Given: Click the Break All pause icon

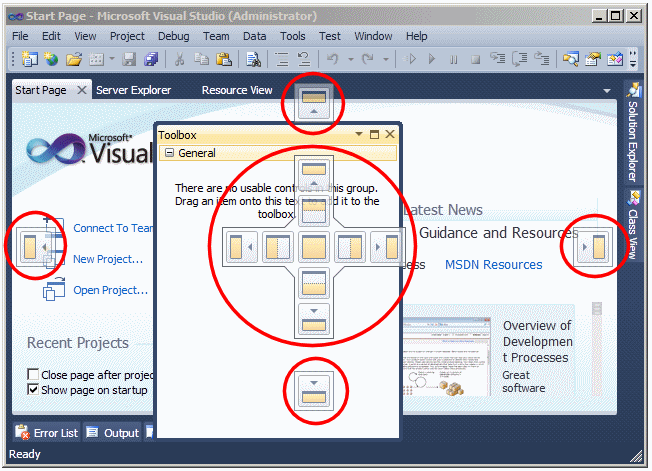Looking at the screenshot, I should click(454, 59).
